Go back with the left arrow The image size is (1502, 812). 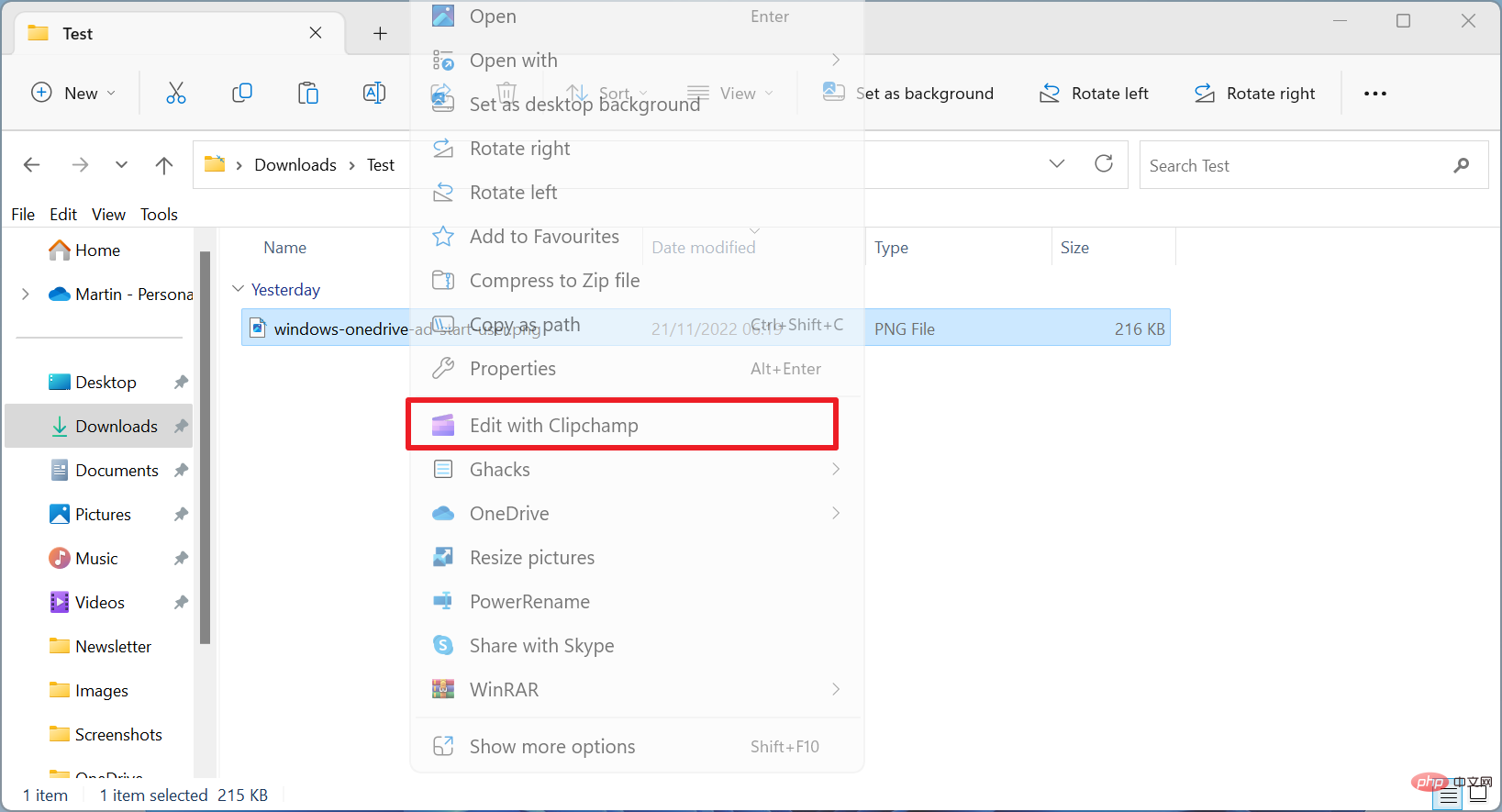tap(32, 165)
